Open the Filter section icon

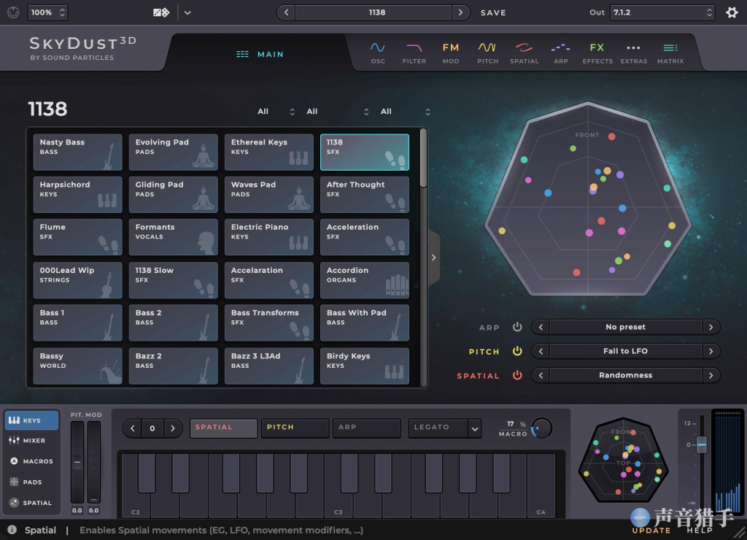coord(414,52)
